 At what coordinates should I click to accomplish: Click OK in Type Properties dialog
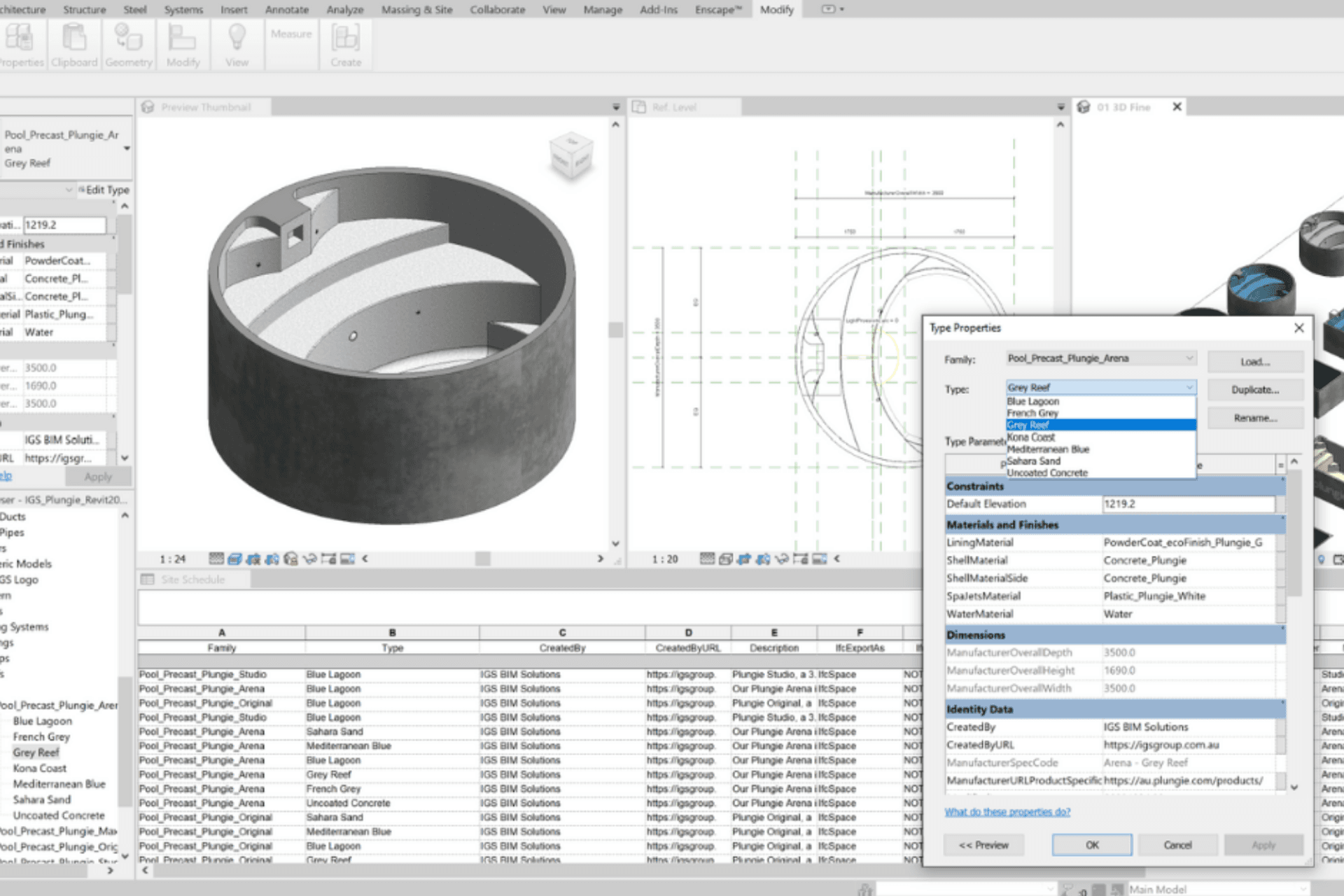click(1091, 845)
